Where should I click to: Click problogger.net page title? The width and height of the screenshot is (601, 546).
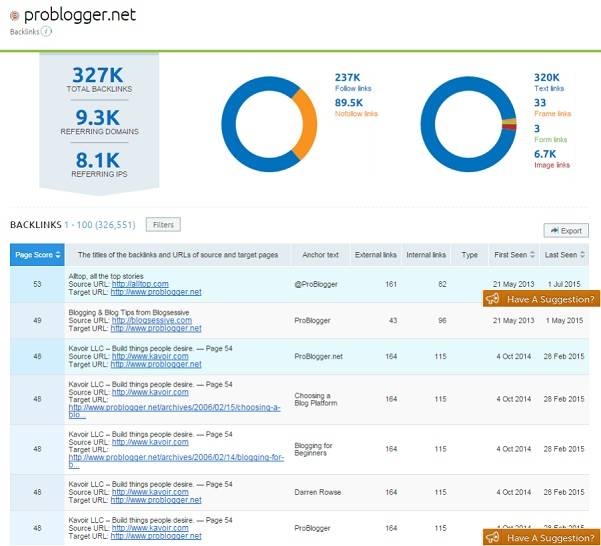[80, 15]
